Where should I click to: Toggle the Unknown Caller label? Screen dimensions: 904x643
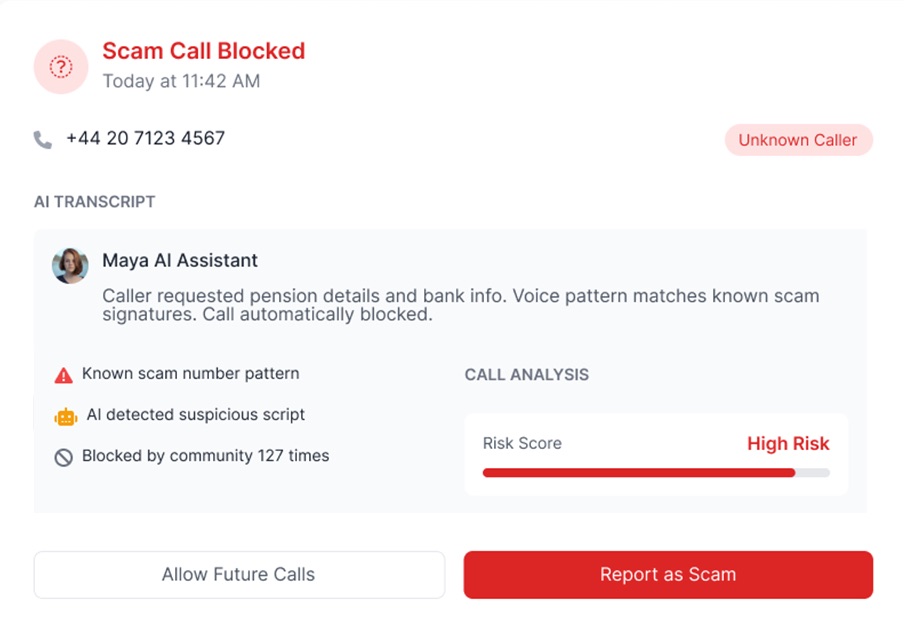tap(798, 140)
